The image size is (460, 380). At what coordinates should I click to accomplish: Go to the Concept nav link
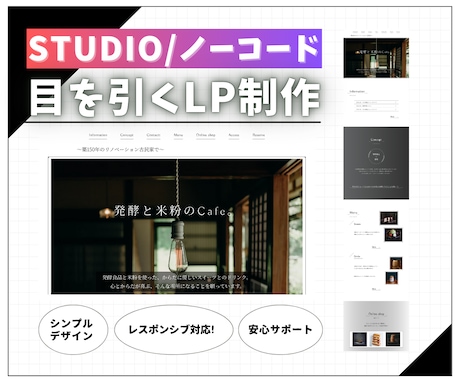coord(127,135)
